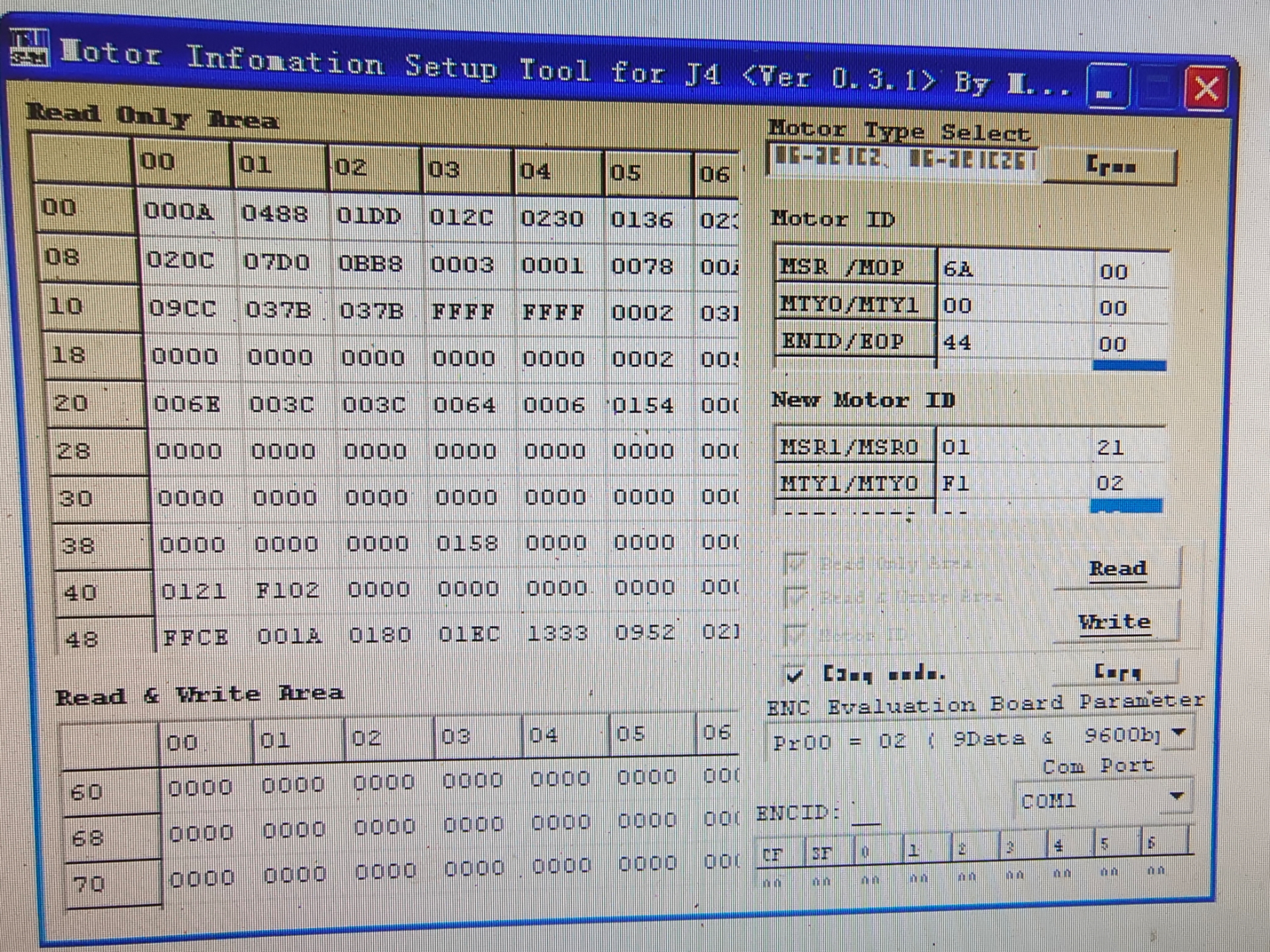
Task: Click the MTY0/MTY1 row label in Motor ID
Action: pos(855,303)
